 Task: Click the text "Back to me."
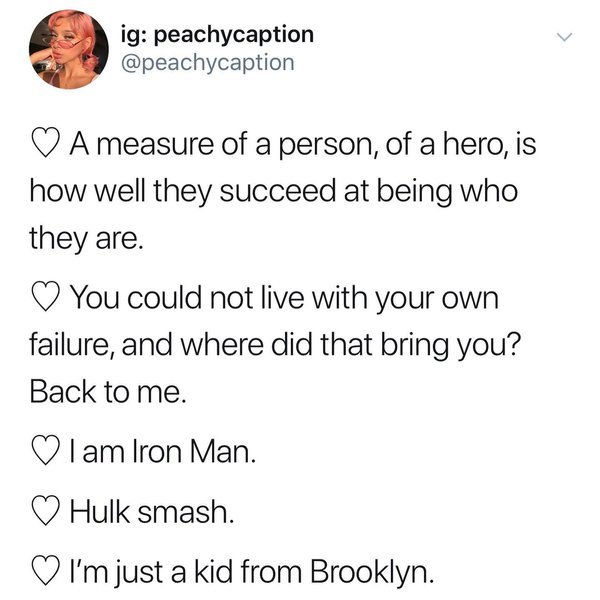[107, 392]
